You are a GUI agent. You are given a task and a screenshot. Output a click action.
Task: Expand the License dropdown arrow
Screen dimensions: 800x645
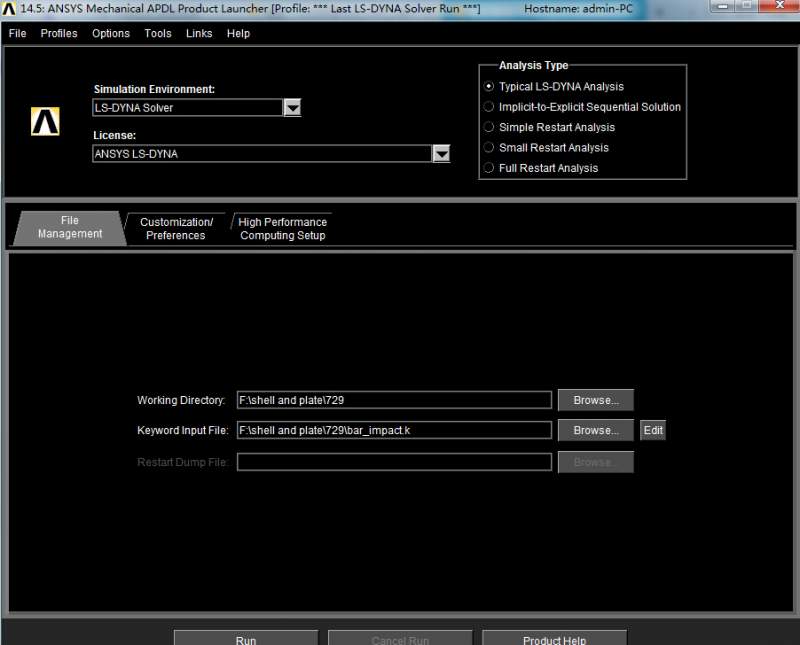[441, 154]
